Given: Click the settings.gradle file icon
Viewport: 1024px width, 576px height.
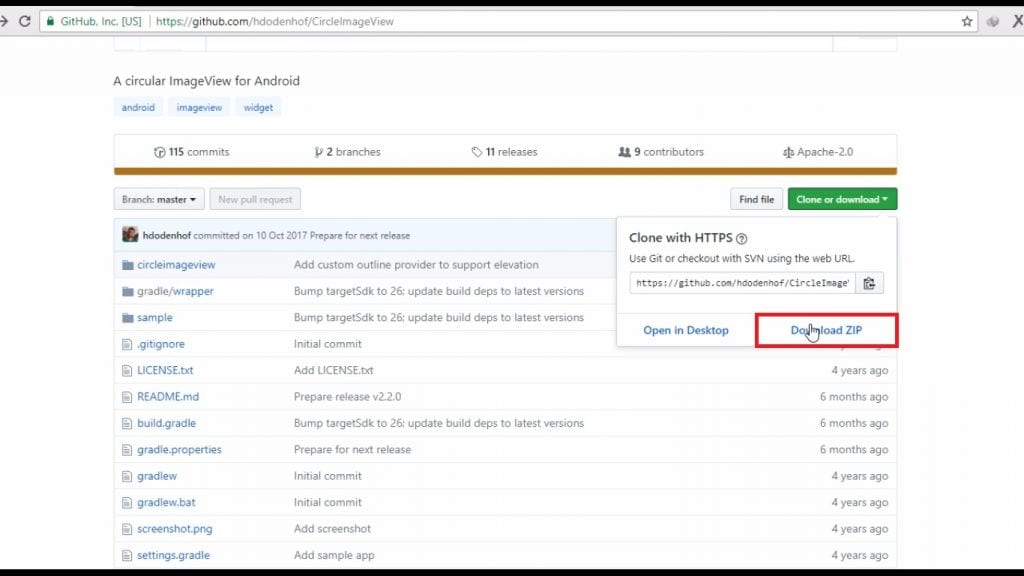Looking at the screenshot, I should coord(127,556).
